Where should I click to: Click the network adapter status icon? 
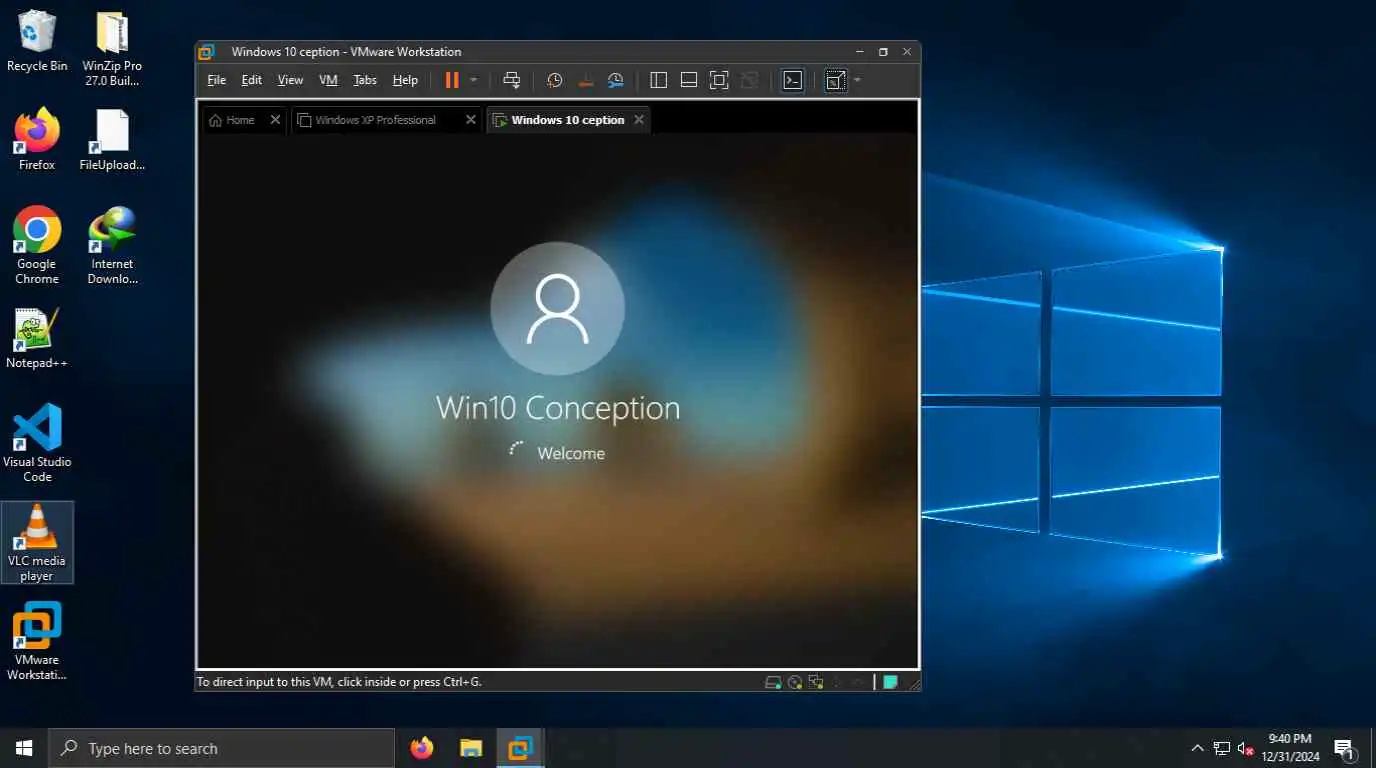(816, 683)
